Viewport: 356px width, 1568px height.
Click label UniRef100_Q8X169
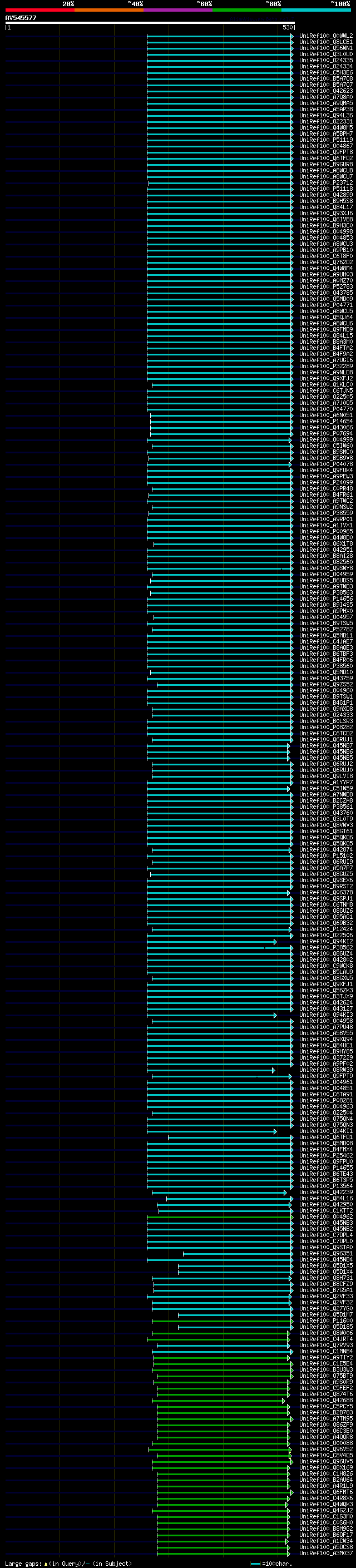[326, 1467]
